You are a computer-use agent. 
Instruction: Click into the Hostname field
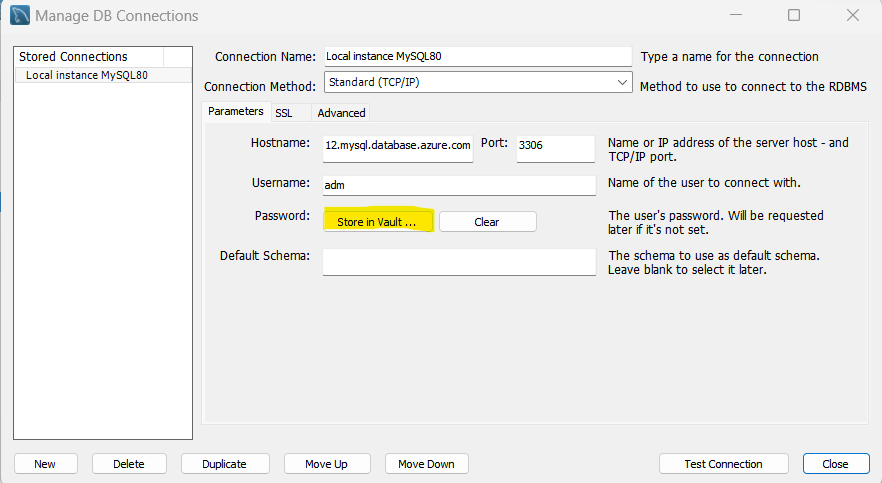pos(398,148)
